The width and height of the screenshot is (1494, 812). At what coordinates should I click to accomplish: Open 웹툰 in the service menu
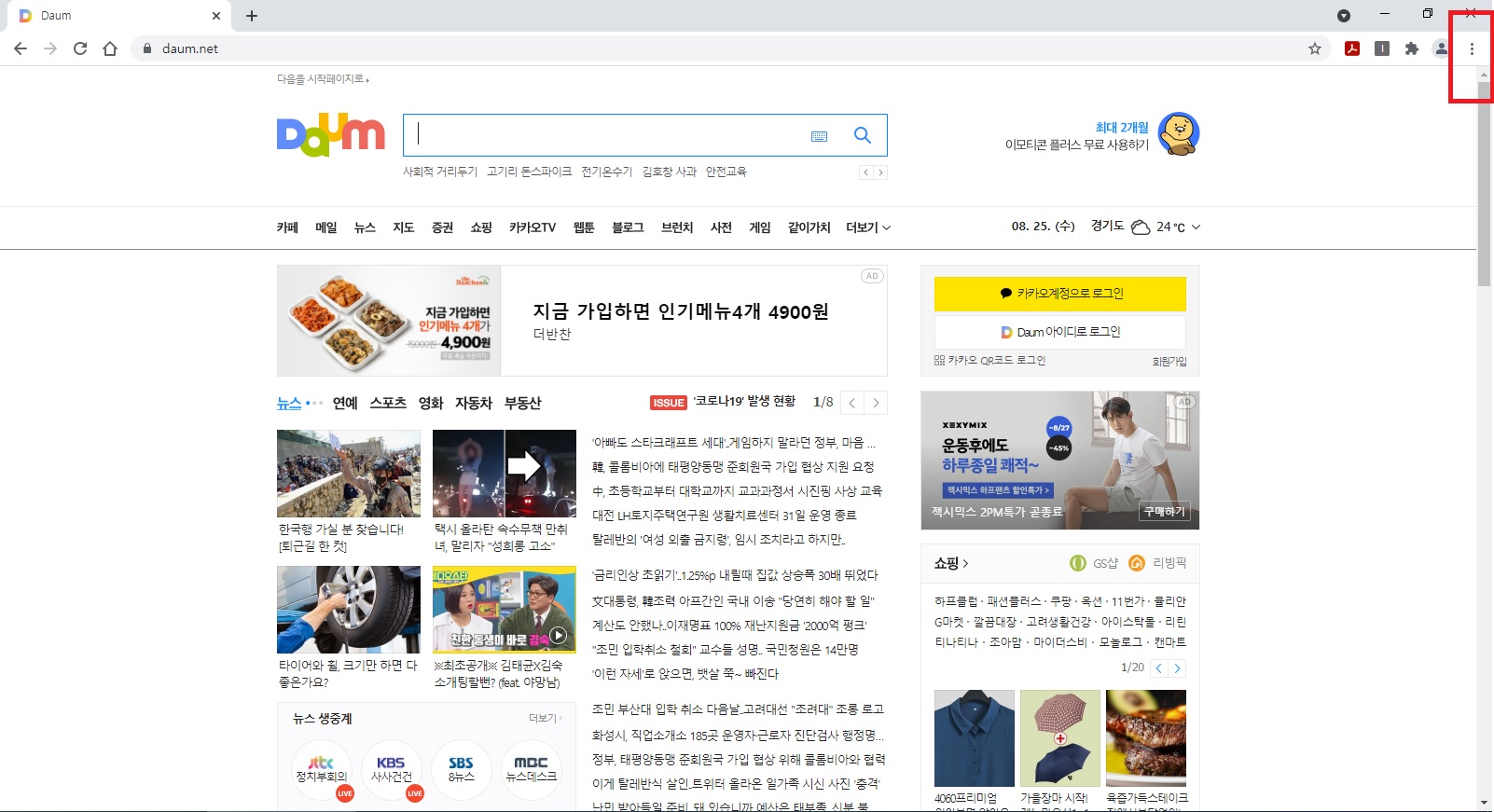[x=584, y=227]
